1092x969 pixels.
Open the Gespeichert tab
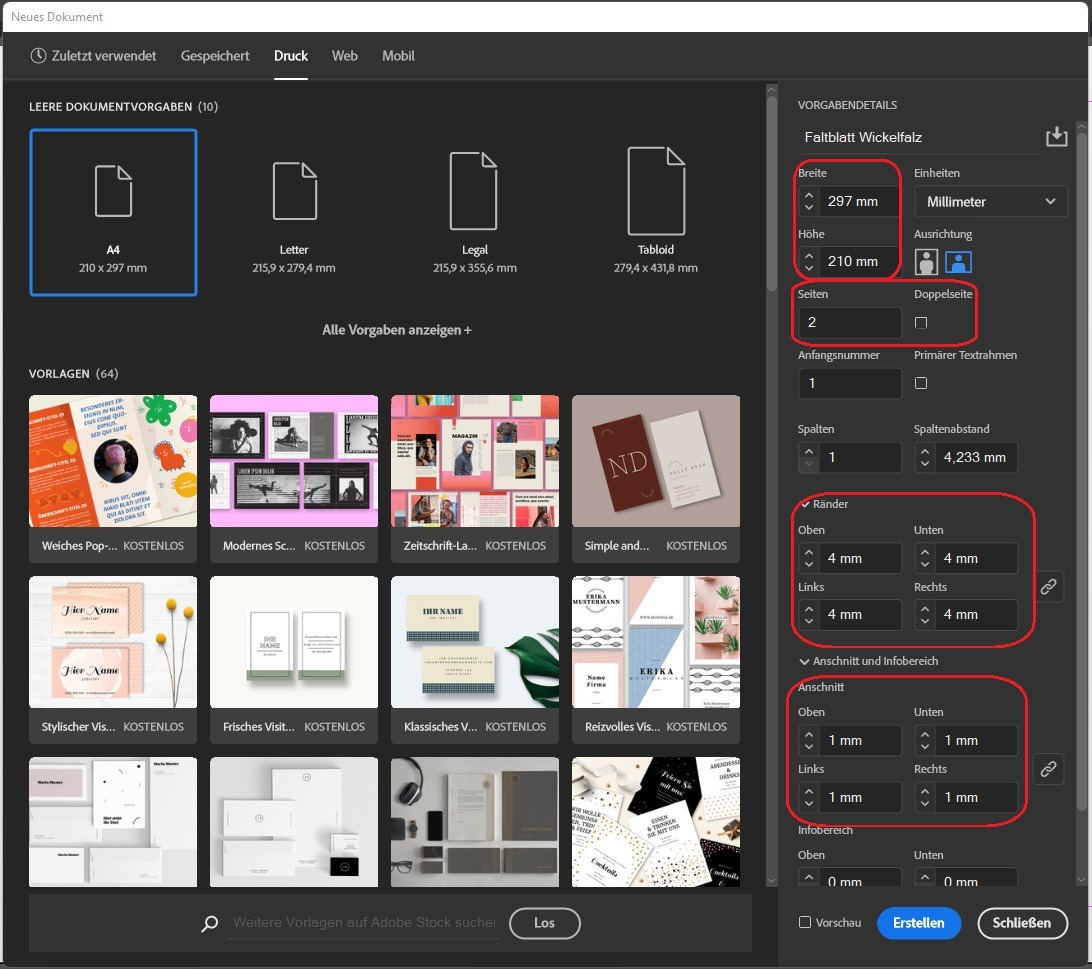pos(215,56)
